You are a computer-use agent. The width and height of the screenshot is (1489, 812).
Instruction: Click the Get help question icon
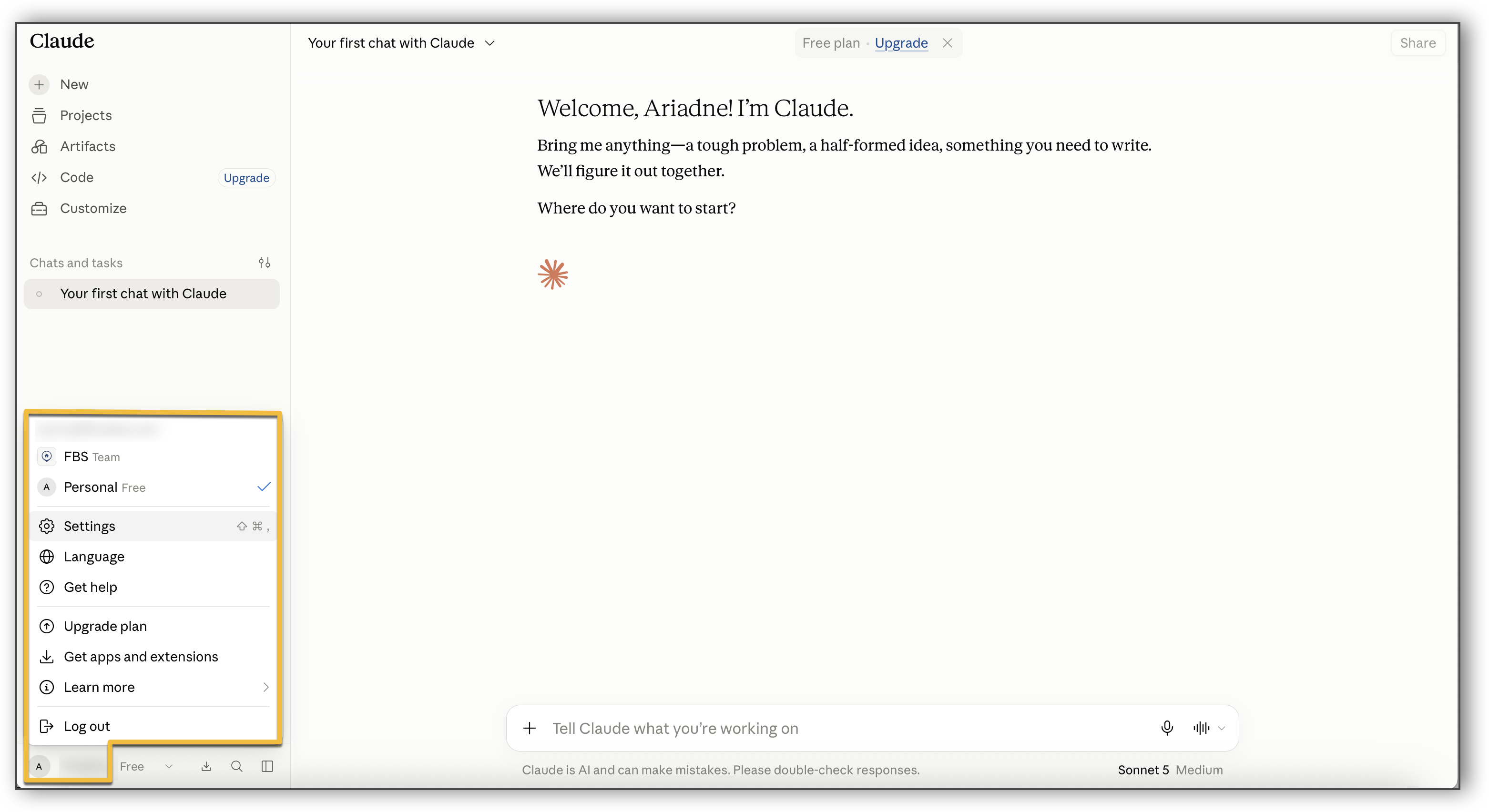[47, 587]
